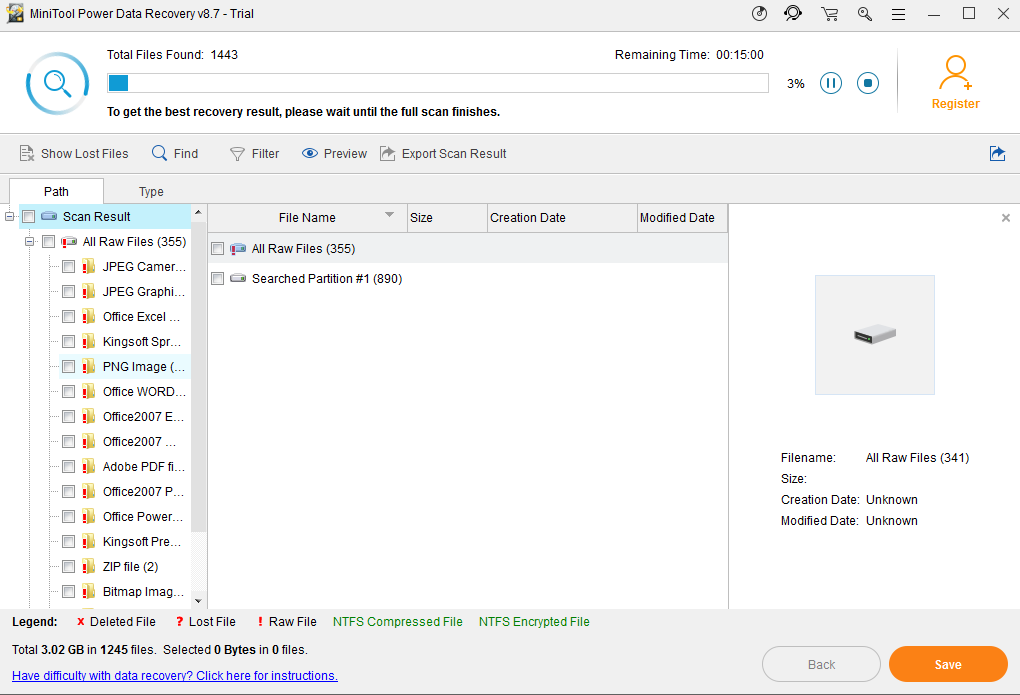Check All Raw Files (355) in list
Image resolution: width=1020 pixels, height=695 pixels.
218,249
